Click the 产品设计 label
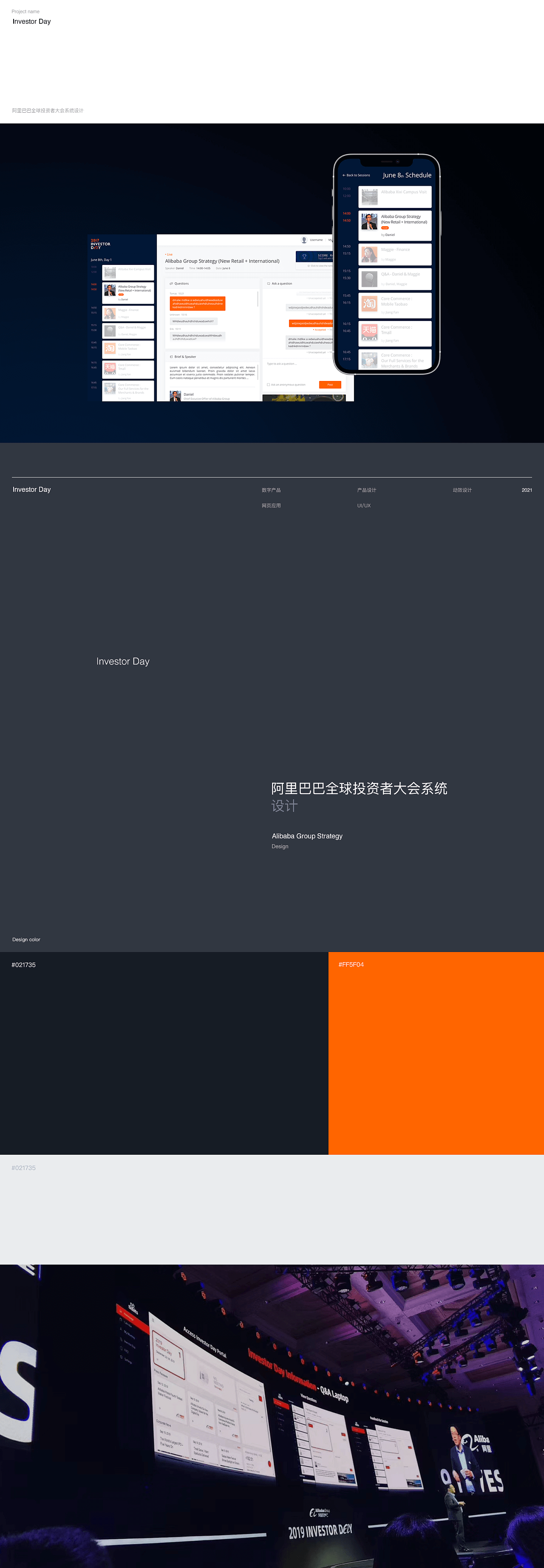This screenshot has height=1568, width=544. pyautogui.click(x=367, y=490)
